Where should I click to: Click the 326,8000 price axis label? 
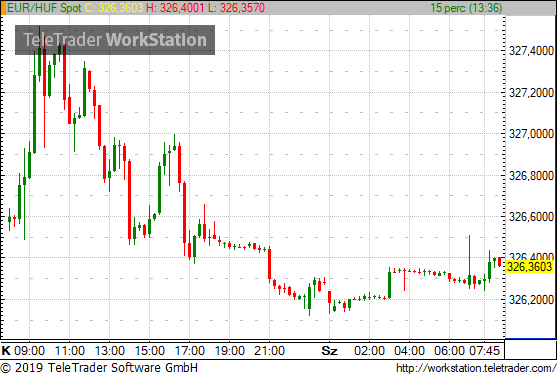coord(531,175)
